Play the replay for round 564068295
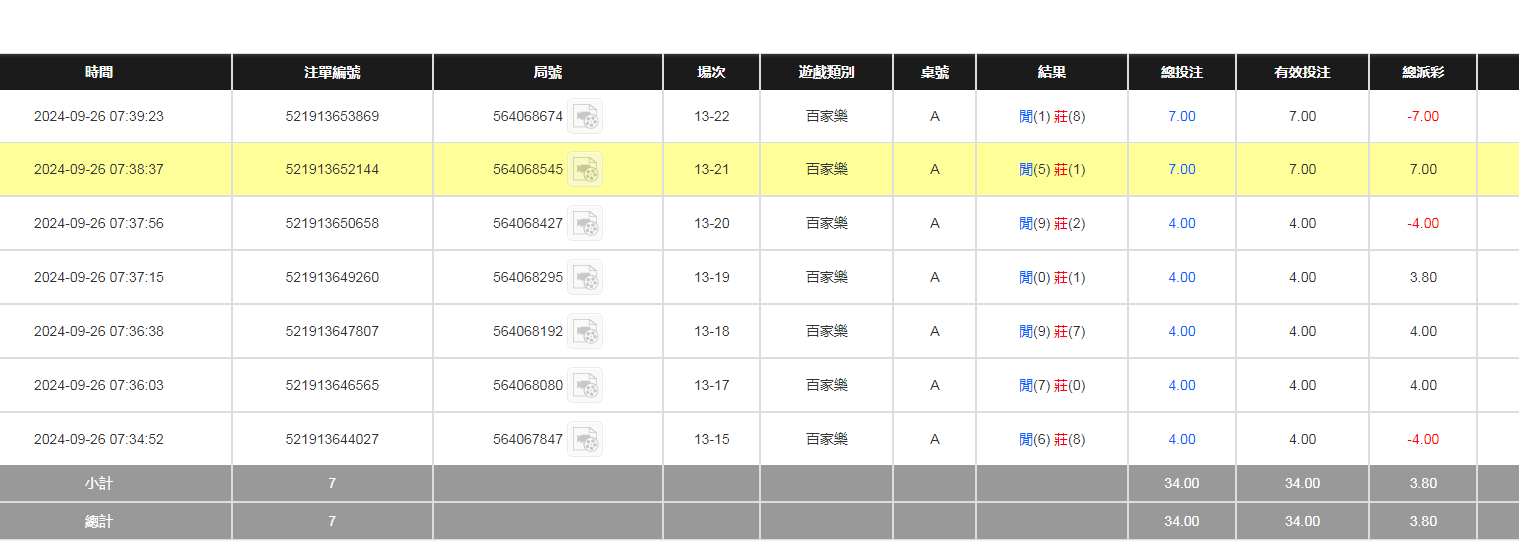 point(585,278)
